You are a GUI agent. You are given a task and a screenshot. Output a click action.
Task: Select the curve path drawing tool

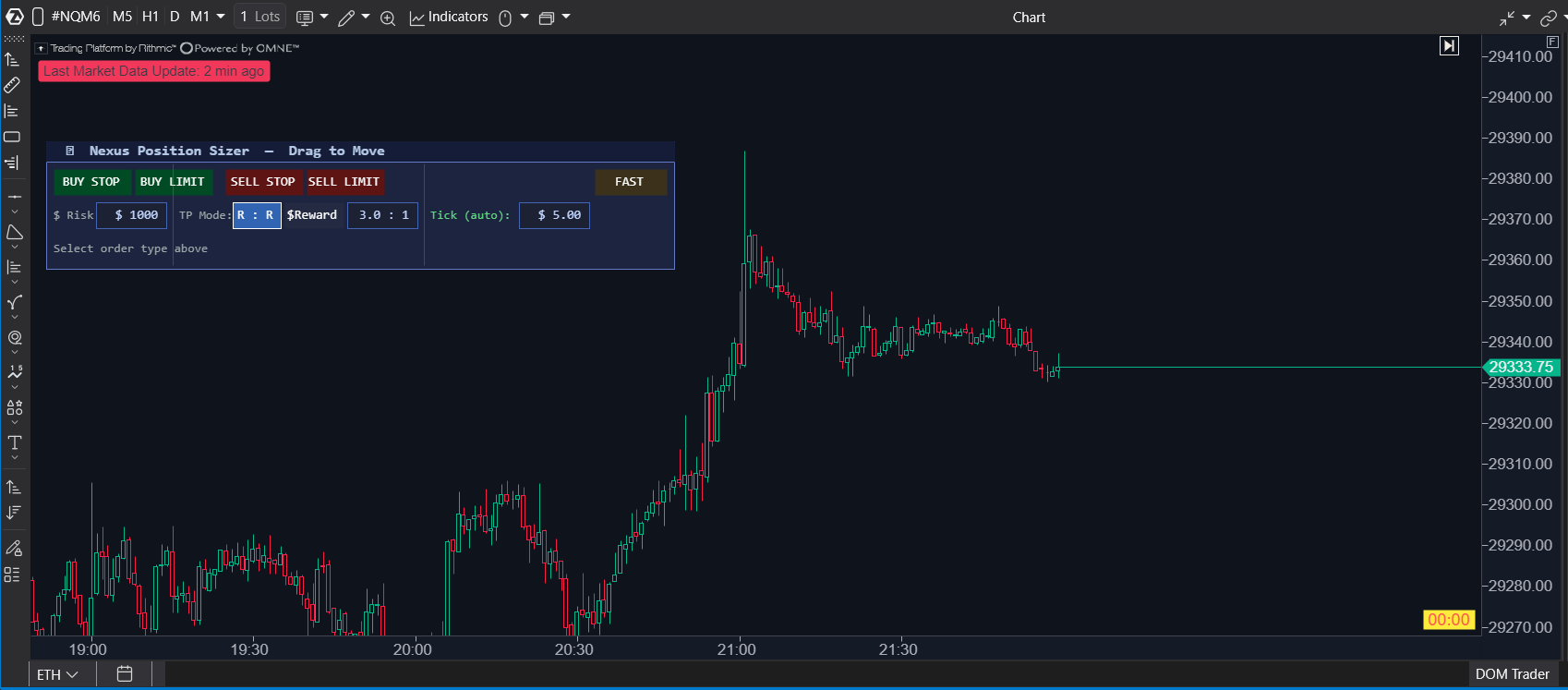(x=14, y=302)
